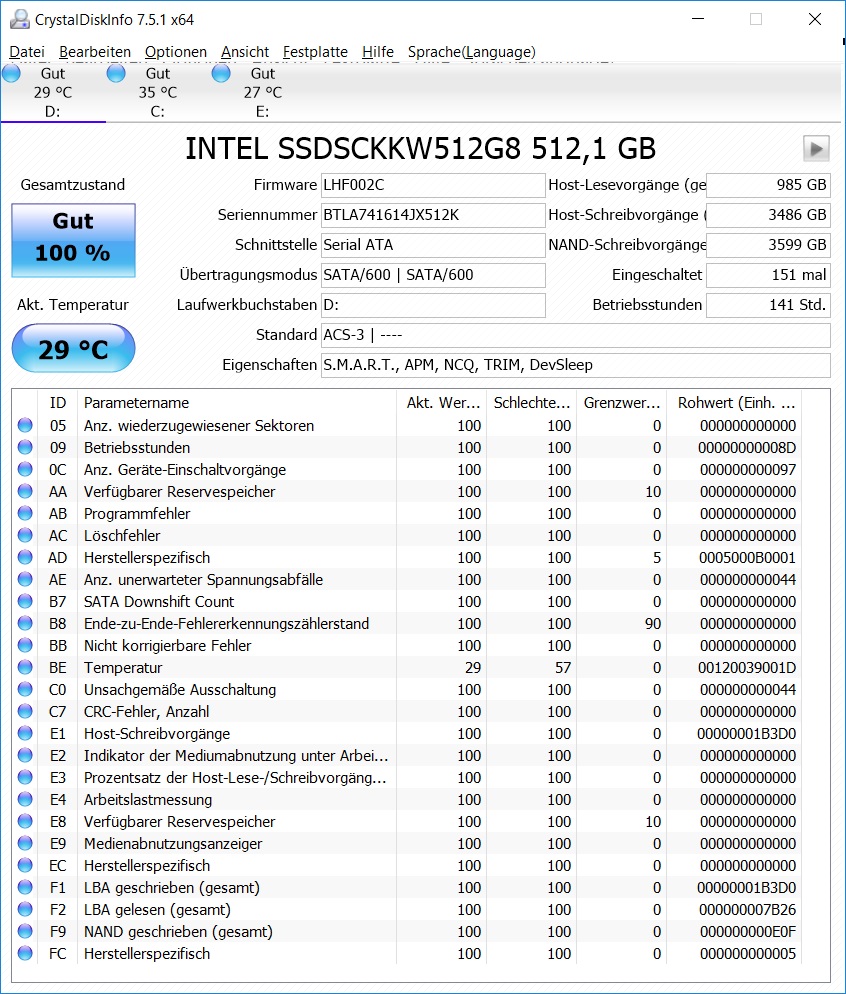Click the Eigenschaften field with S.M.A.R.T.
The image size is (846, 994).
coord(575,365)
